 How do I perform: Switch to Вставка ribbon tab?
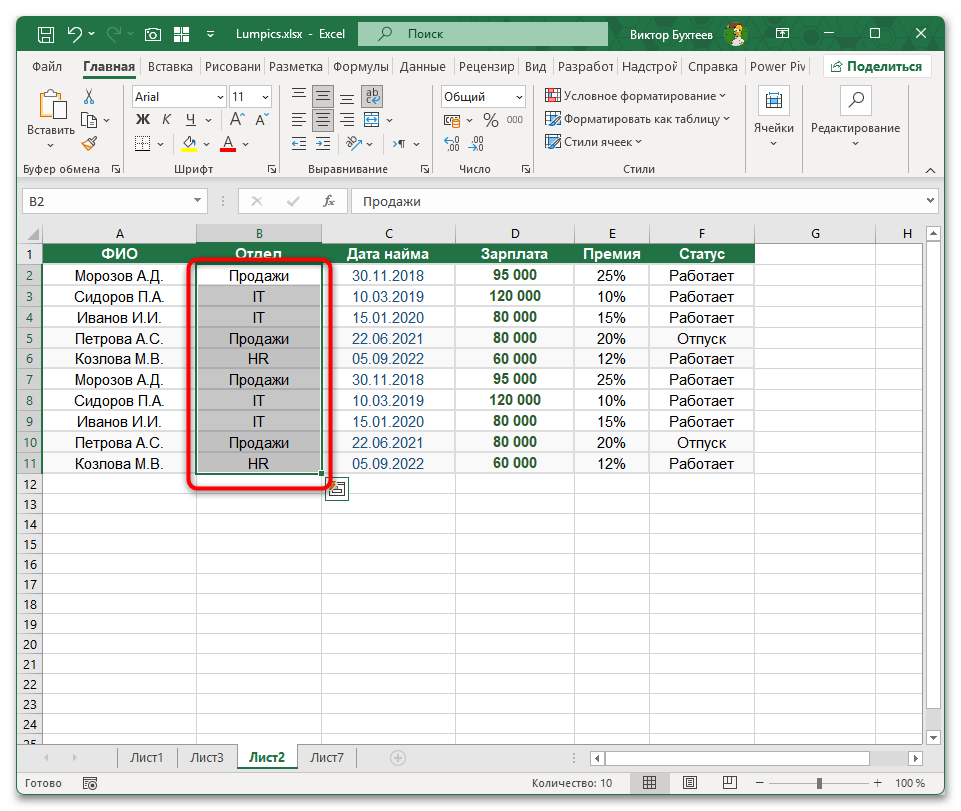[170, 66]
